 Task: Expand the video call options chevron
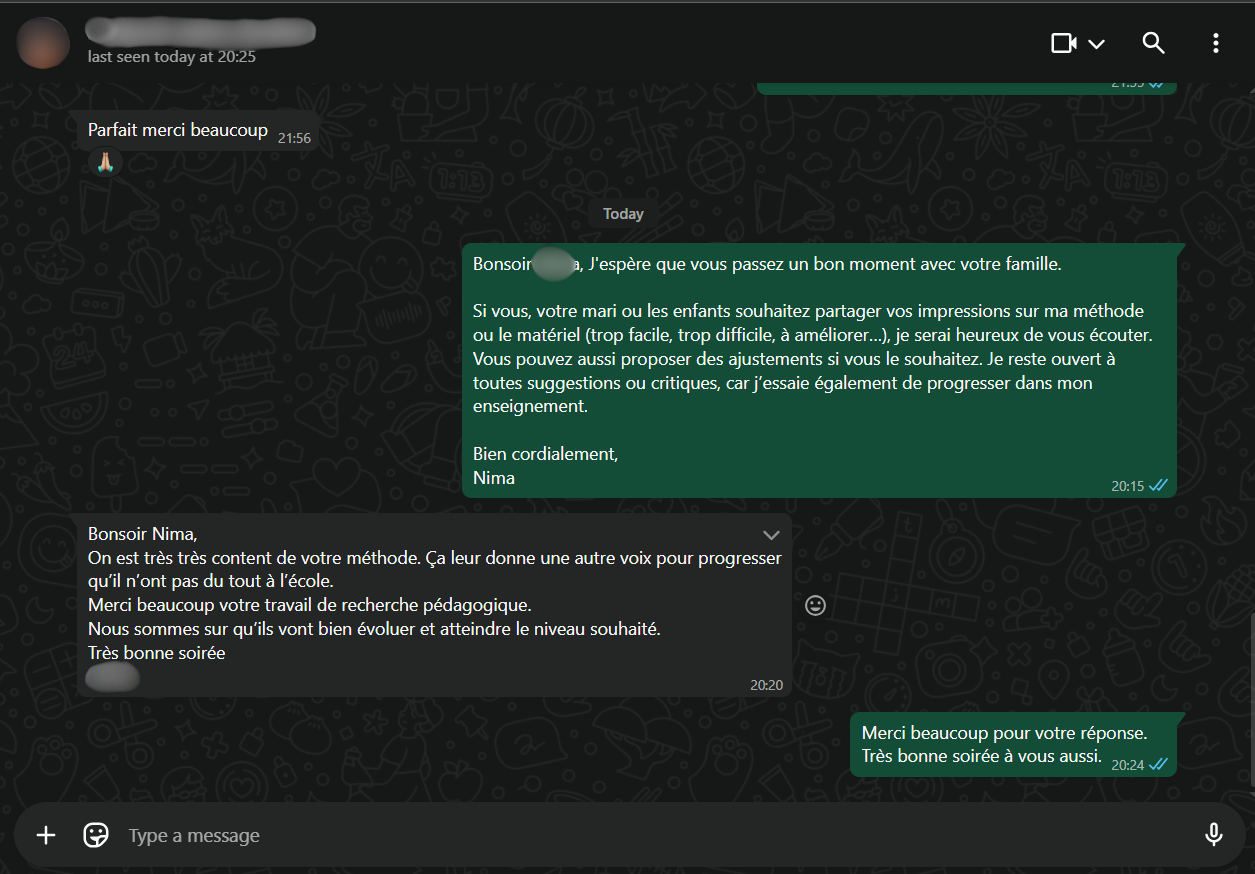click(x=1096, y=44)
